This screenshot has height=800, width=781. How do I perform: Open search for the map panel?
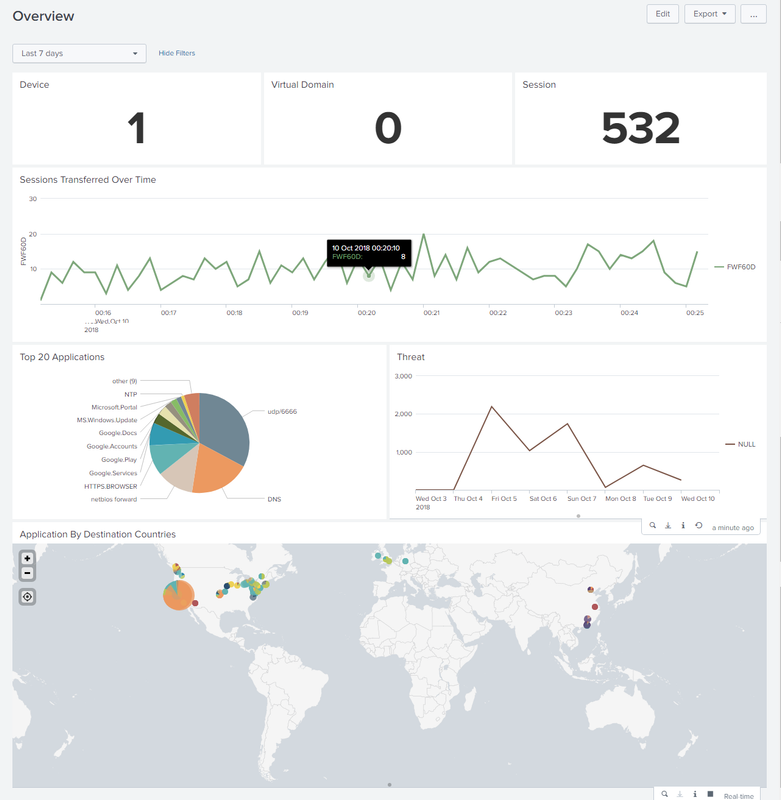(664, 794)
